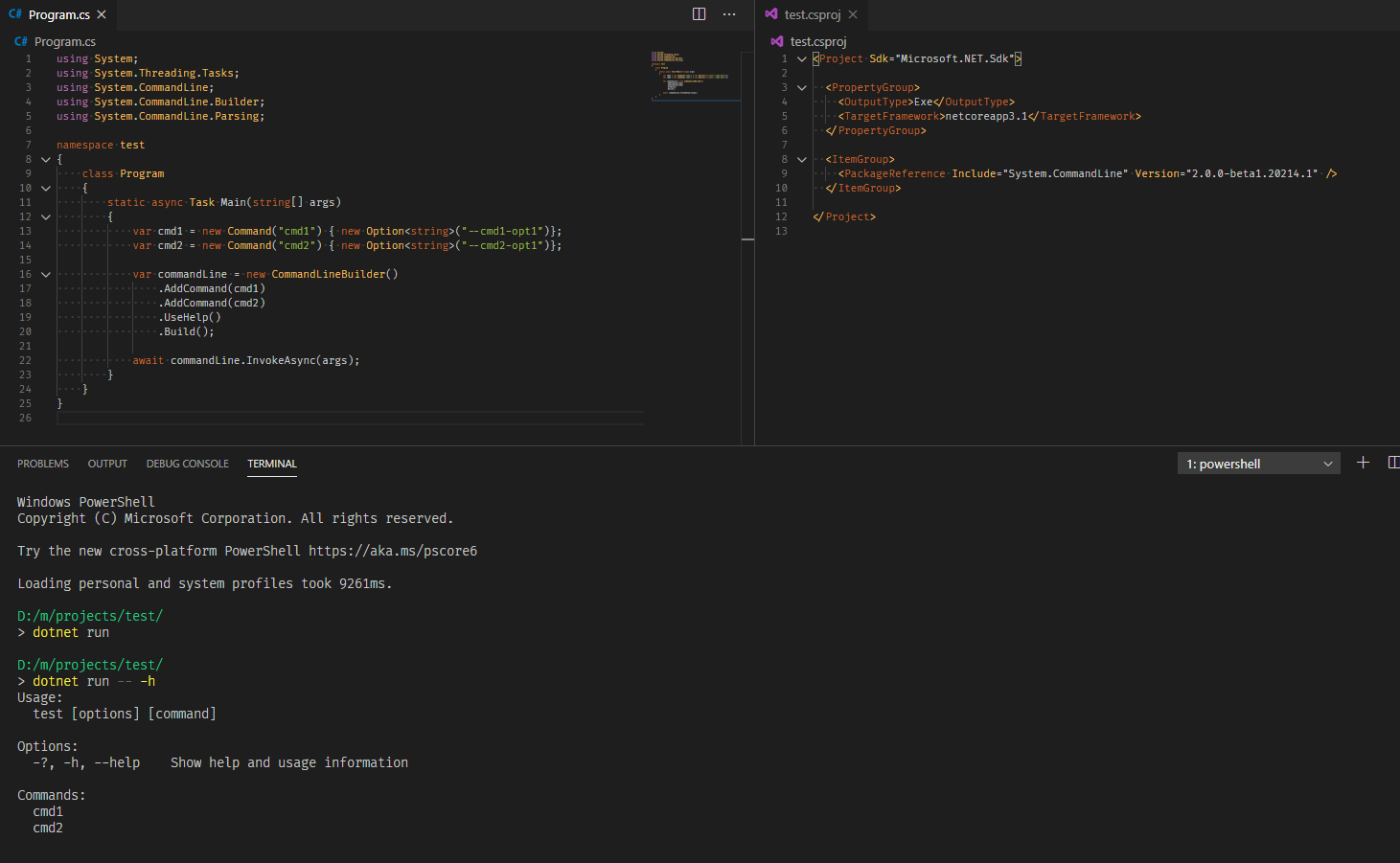Click line 22 await commandLine statement
The image size is (1400, 863).
pyautogui.click(x=265, y=360)
